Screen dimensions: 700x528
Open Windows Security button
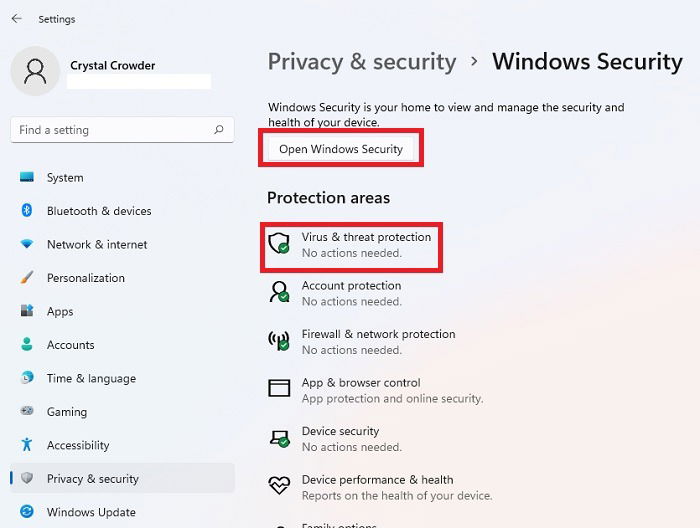(341, 149)
